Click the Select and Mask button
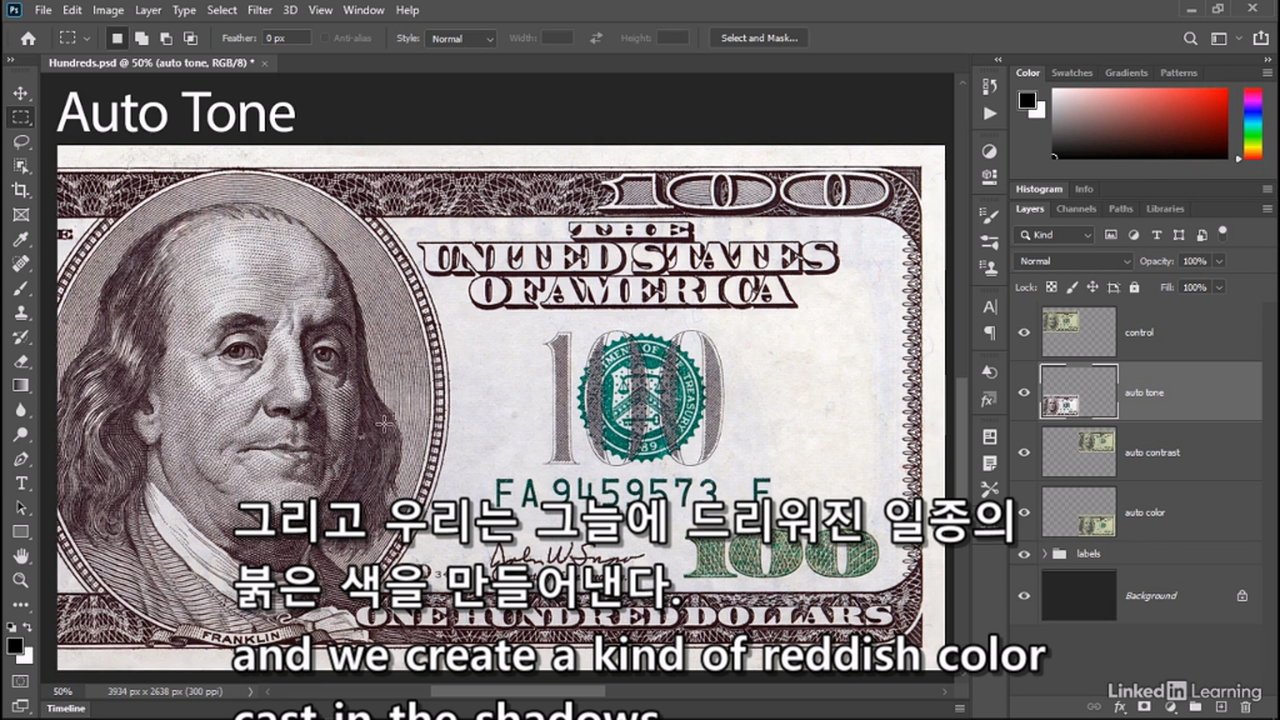 tap(759, 38)
